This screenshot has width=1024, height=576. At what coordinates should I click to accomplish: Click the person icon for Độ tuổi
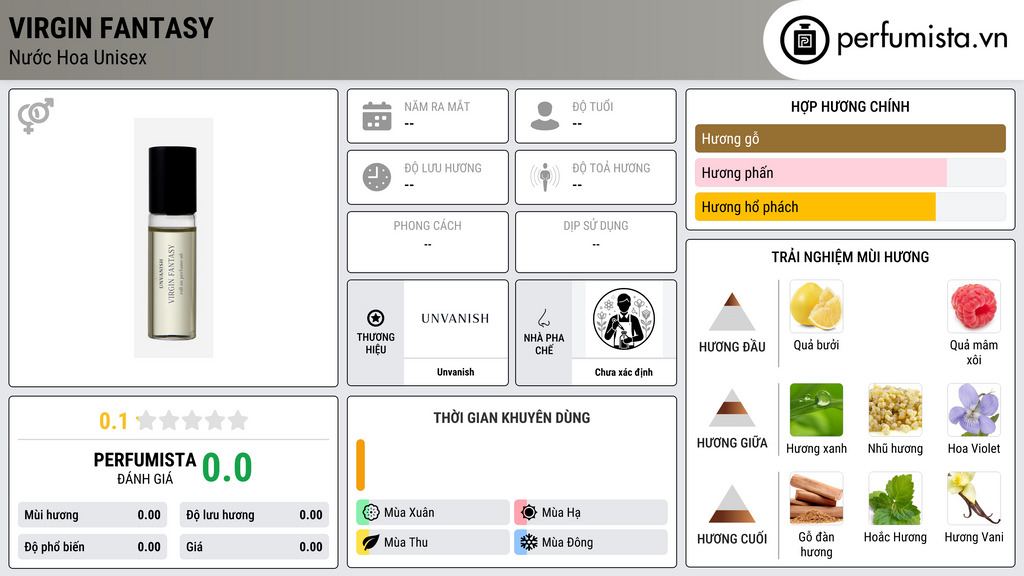(x=545, y=116)
